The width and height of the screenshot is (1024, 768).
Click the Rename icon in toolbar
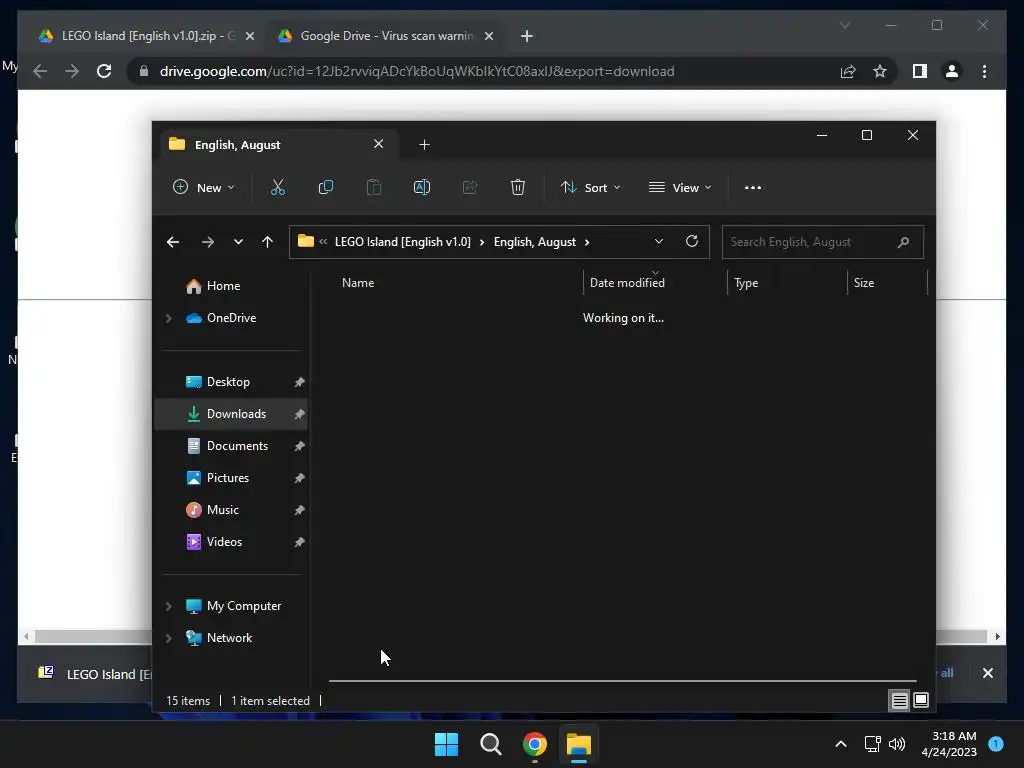pyautogui.click(x=422, y=187)
